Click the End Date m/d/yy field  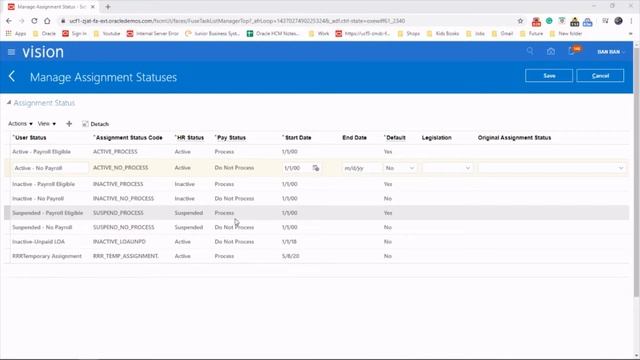[x=361, y=168]
